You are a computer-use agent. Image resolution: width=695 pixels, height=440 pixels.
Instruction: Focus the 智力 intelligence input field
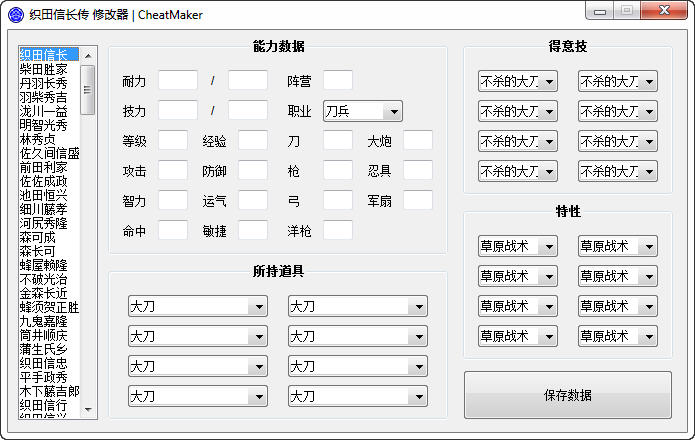tap(172, 201)
